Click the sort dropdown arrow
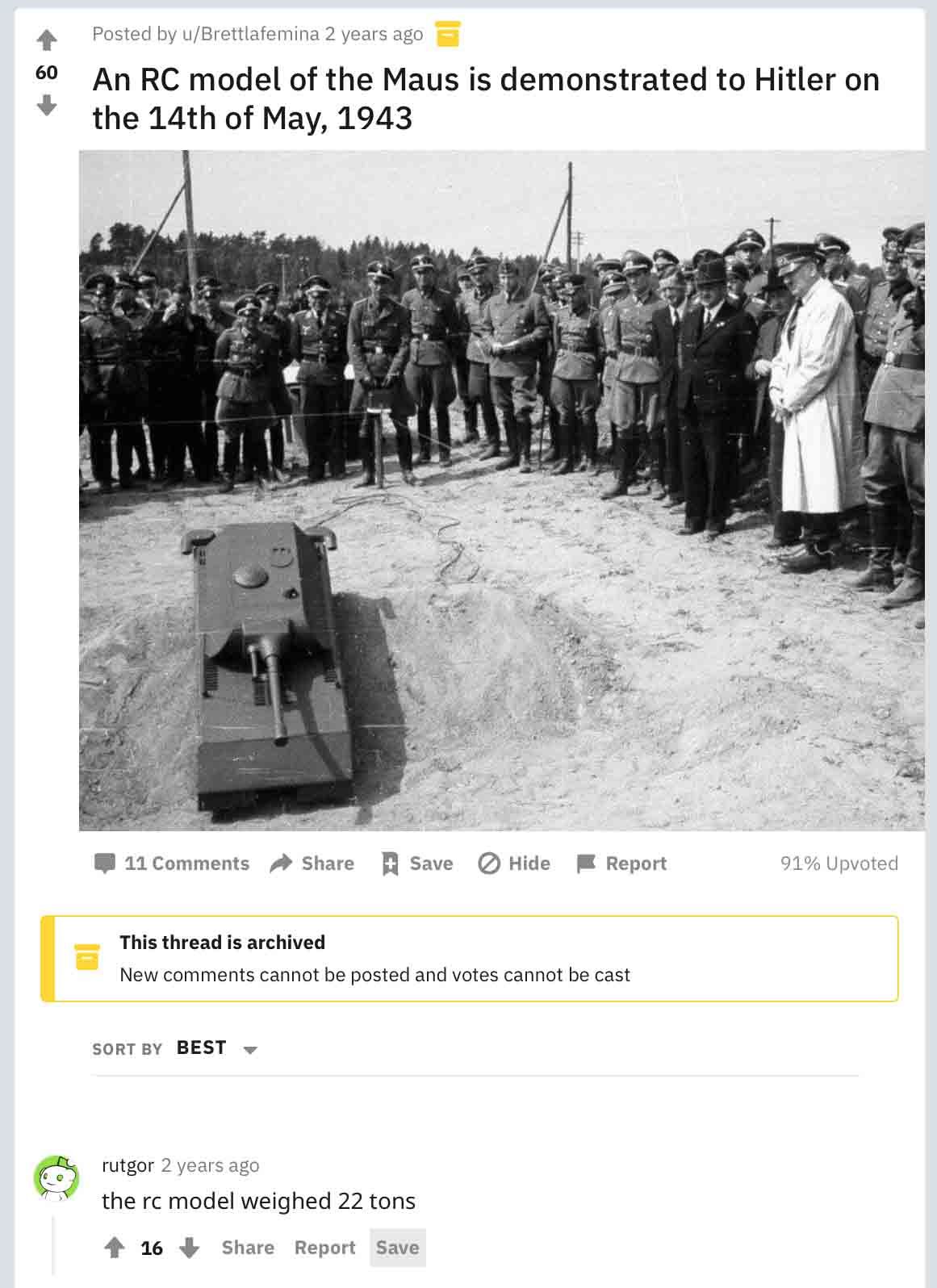The height and width of the screenshot is (1288, 937). pyautogui.click(x=250, y=1050)
